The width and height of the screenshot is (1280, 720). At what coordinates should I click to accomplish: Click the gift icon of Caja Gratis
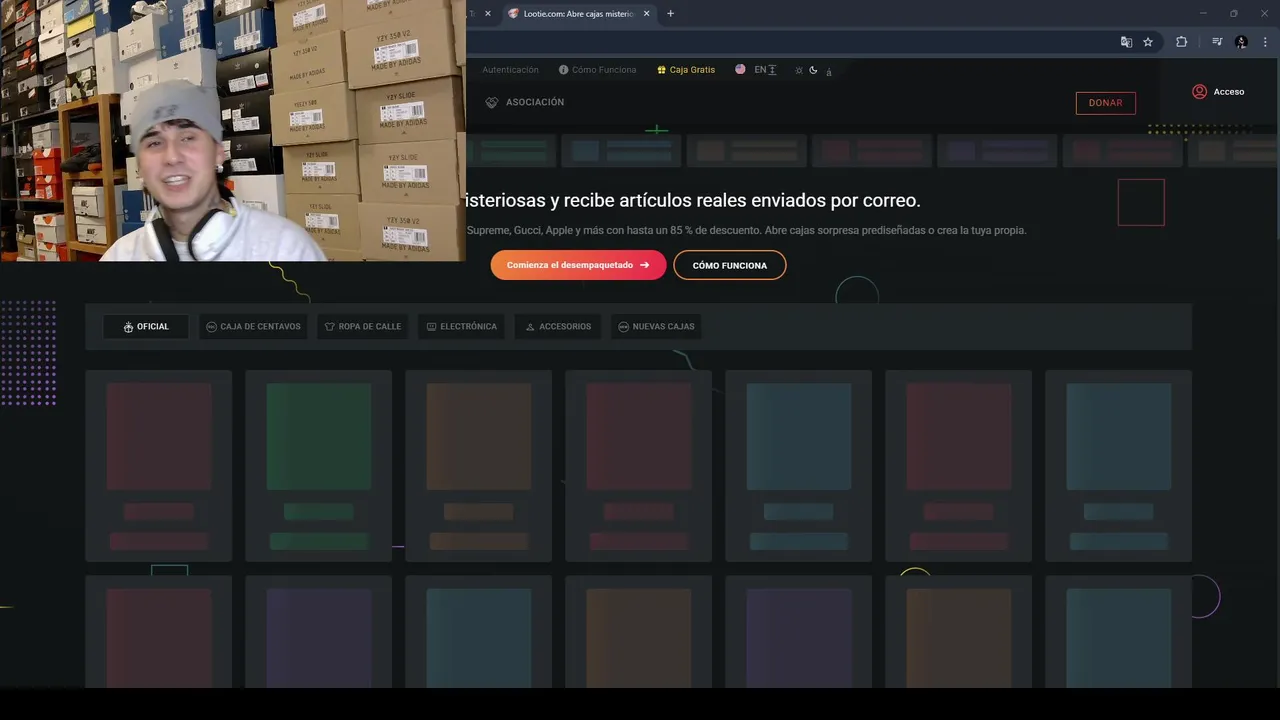[661, 70]
